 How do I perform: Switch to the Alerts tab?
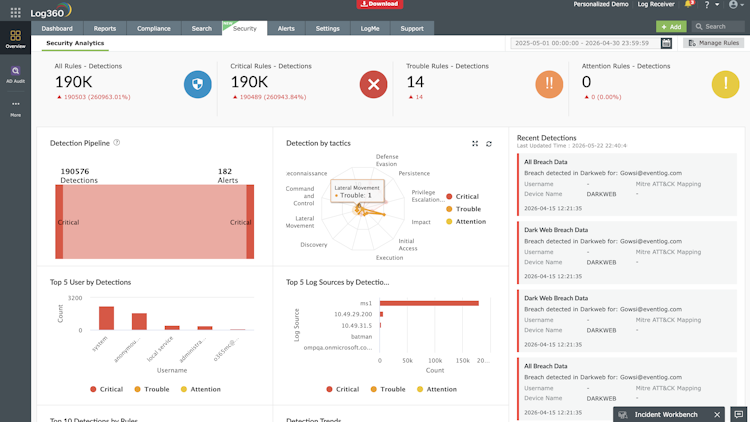(x=286, y=28)
